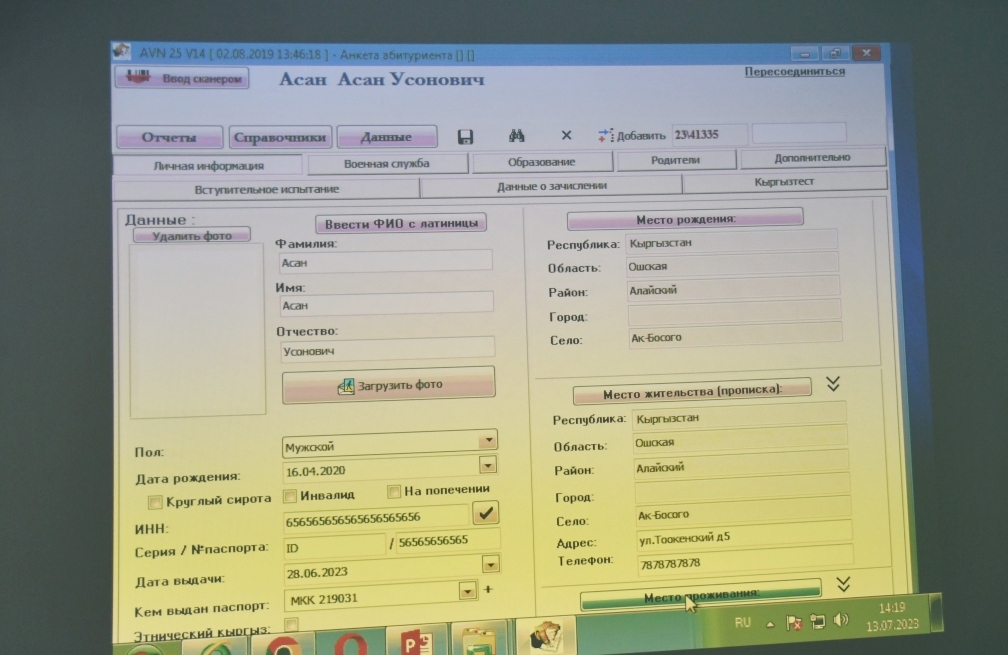Viewport: 1008px width, 655px height.
Task: Click the Отчество input field
Action: [x=388, y=350]
